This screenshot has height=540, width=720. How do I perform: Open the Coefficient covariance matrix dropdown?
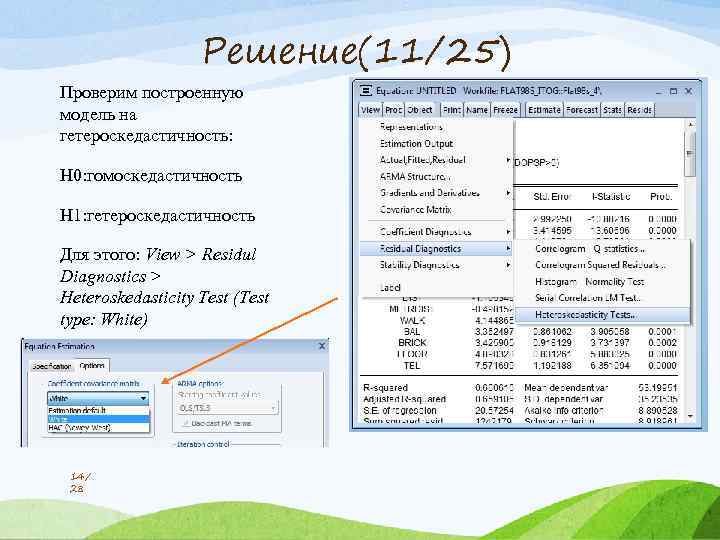[x=98, y=398]
